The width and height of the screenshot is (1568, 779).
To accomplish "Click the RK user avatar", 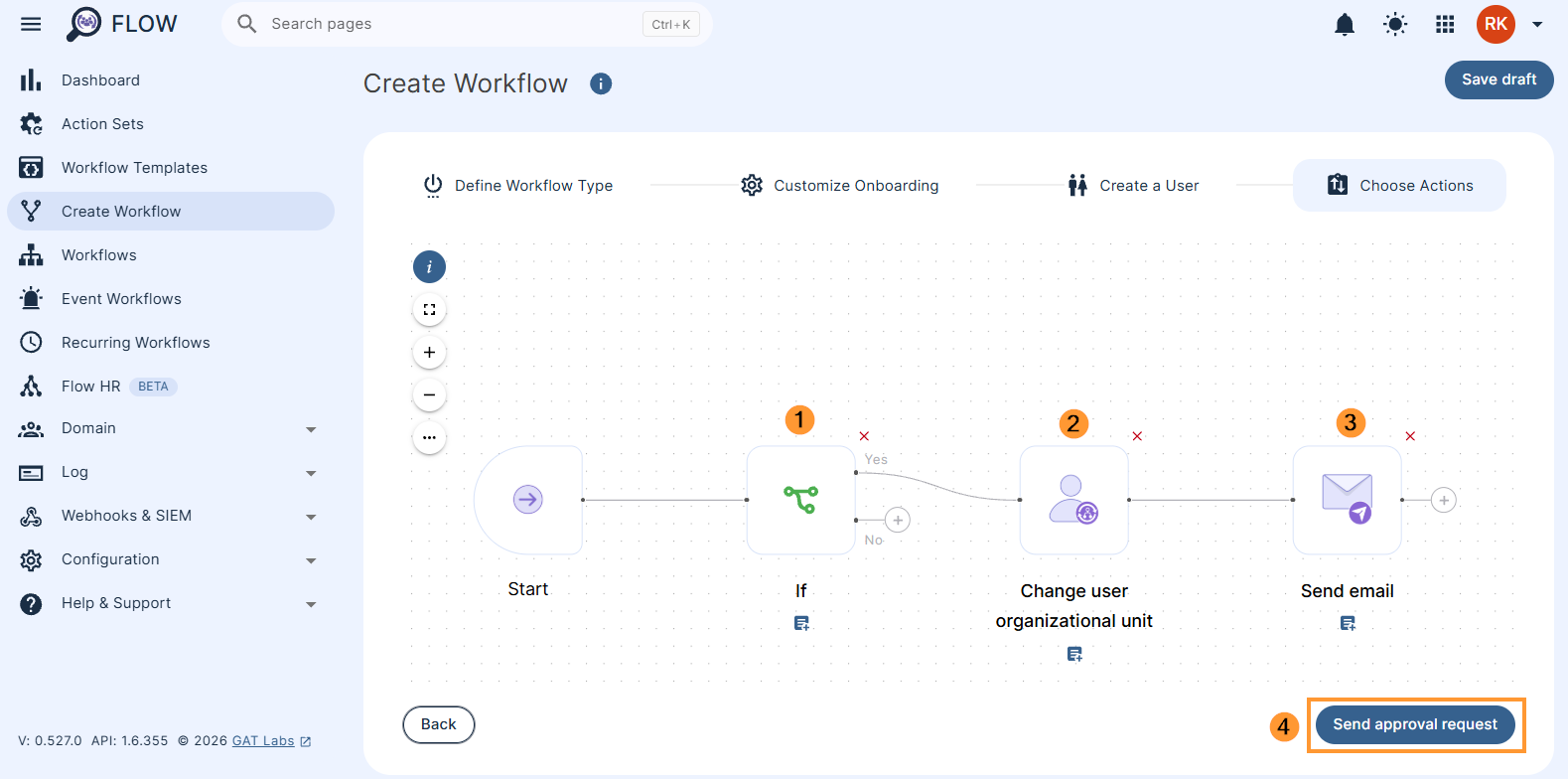I will click(1496, 24).
